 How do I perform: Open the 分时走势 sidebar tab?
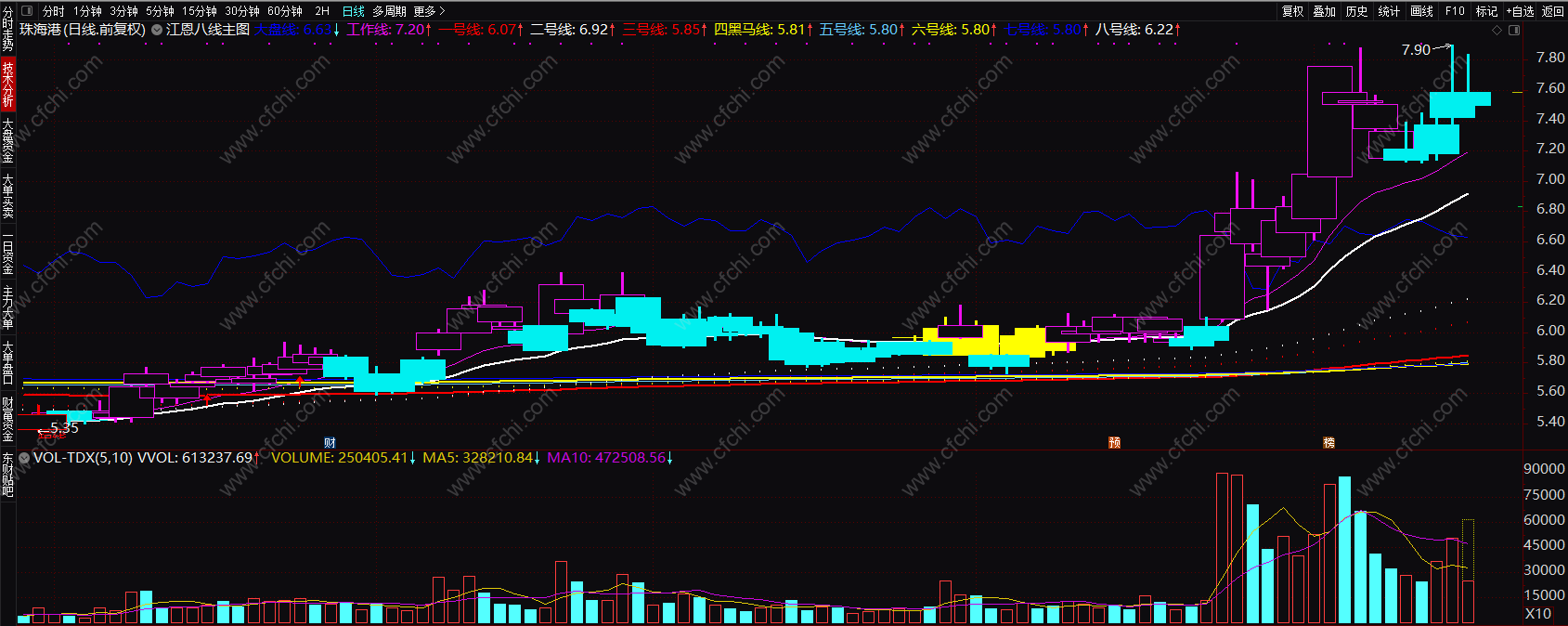click(7, 28)
